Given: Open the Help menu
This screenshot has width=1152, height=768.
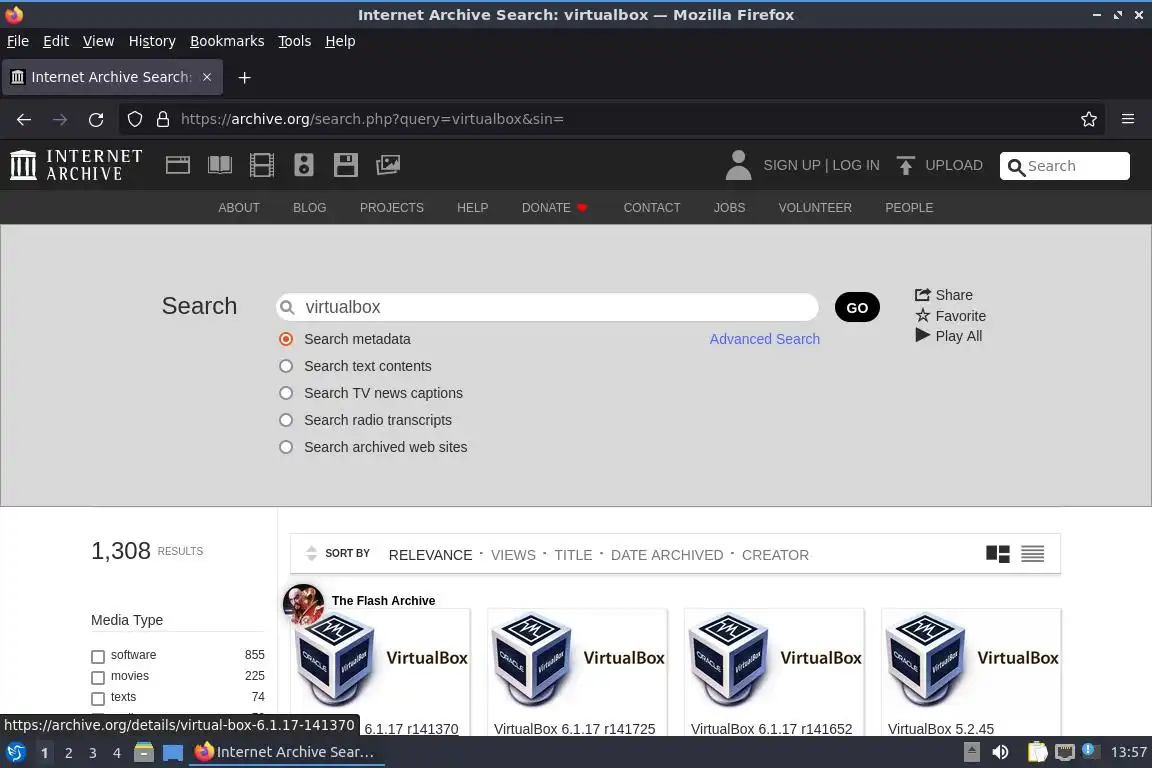Looking at the screenshot, I should (x=340, y=41).
